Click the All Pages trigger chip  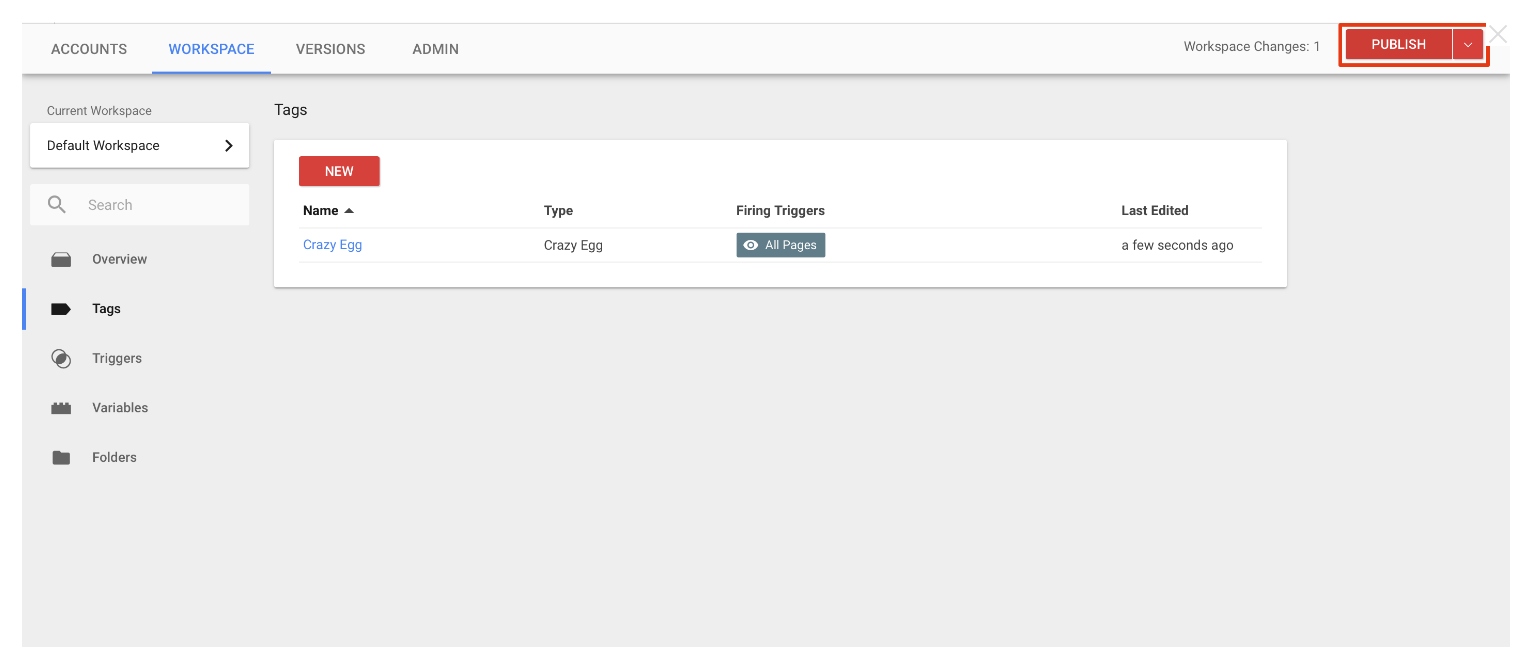pyautogui.click(x=780, y=245)
